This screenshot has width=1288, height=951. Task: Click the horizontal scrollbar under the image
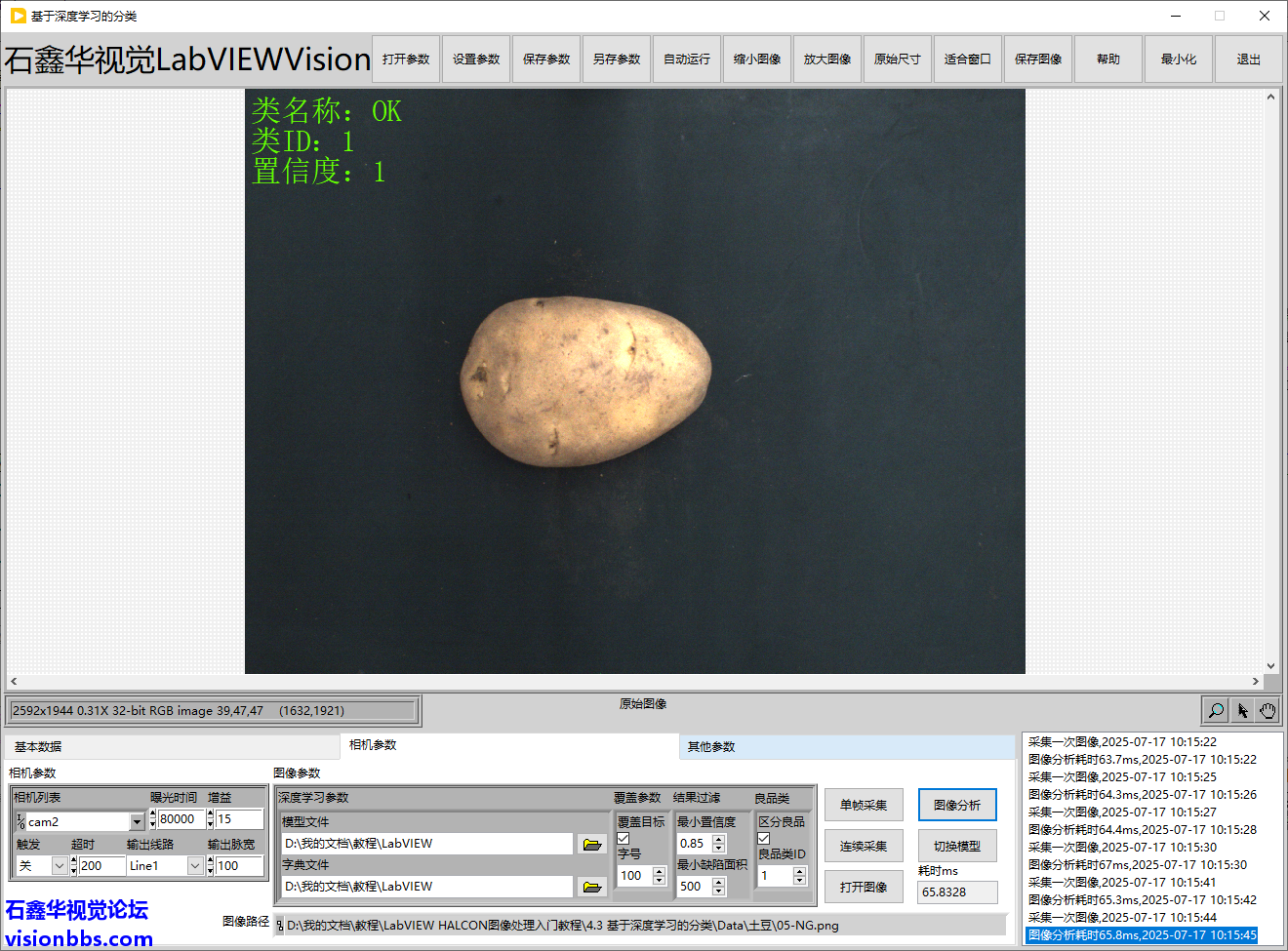click(x=634, y=681)
